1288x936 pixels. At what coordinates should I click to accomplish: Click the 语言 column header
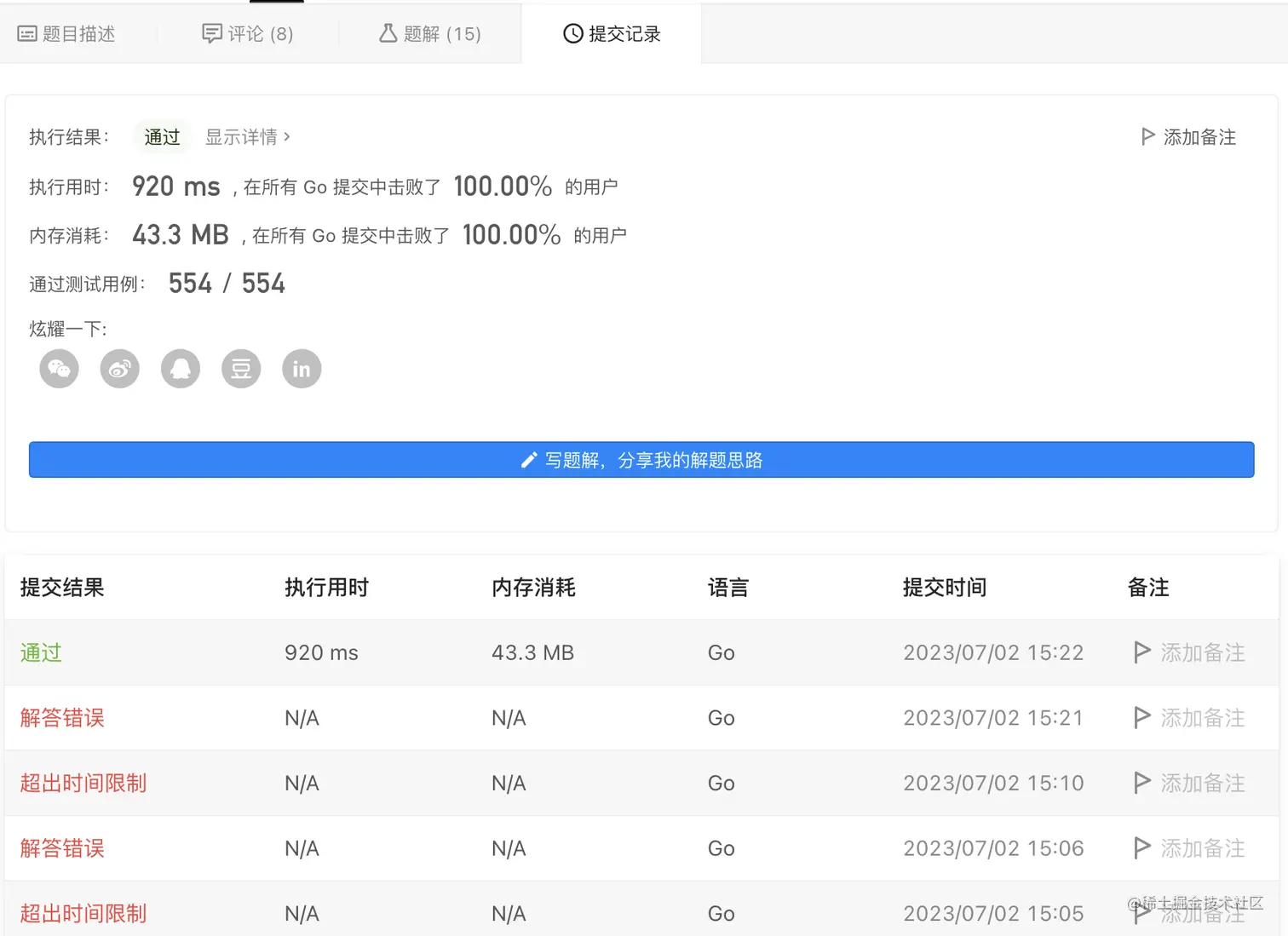tap(728, 588)
